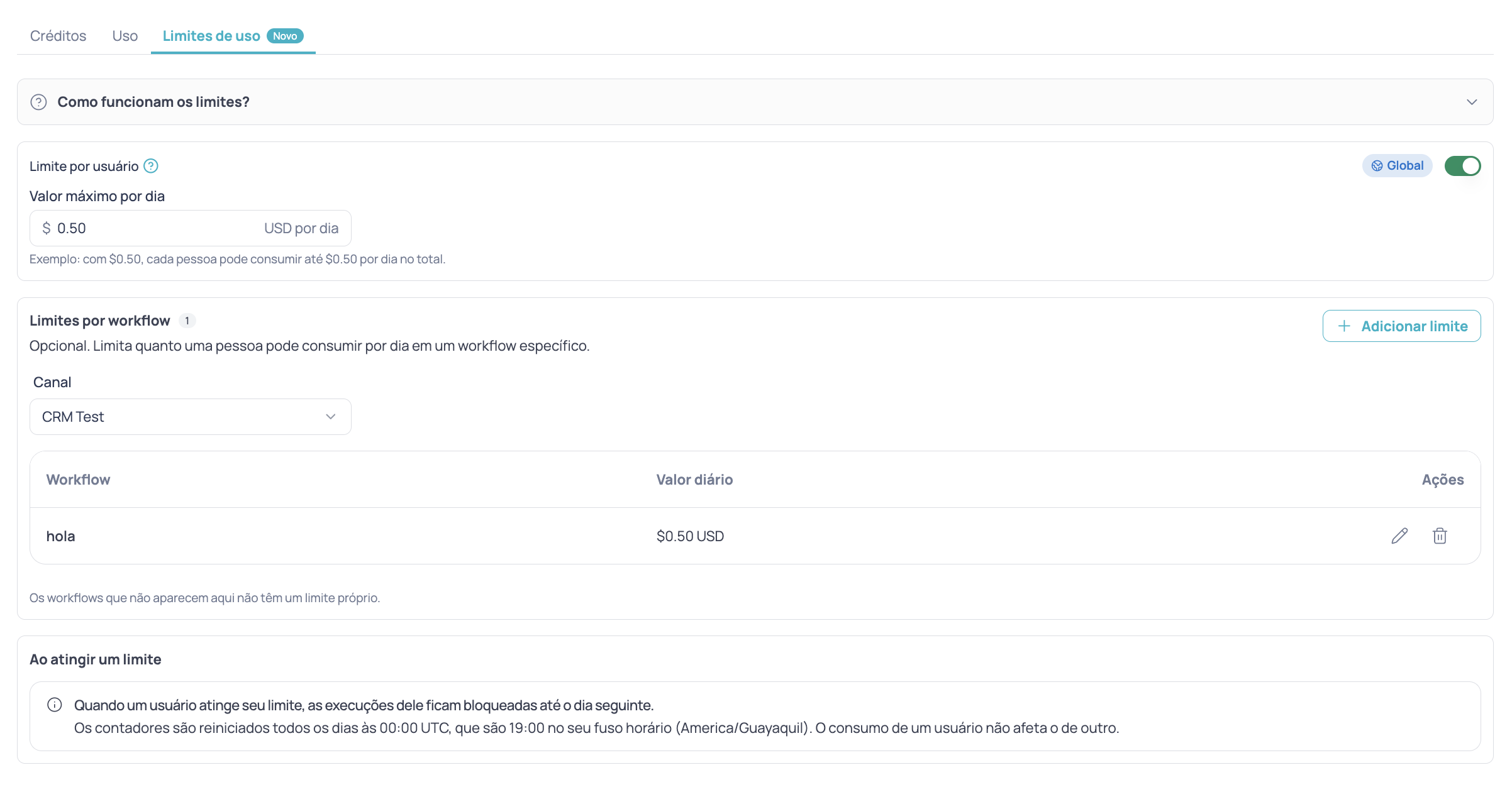Open the CRM Test canal dropdown

[191, 417]
